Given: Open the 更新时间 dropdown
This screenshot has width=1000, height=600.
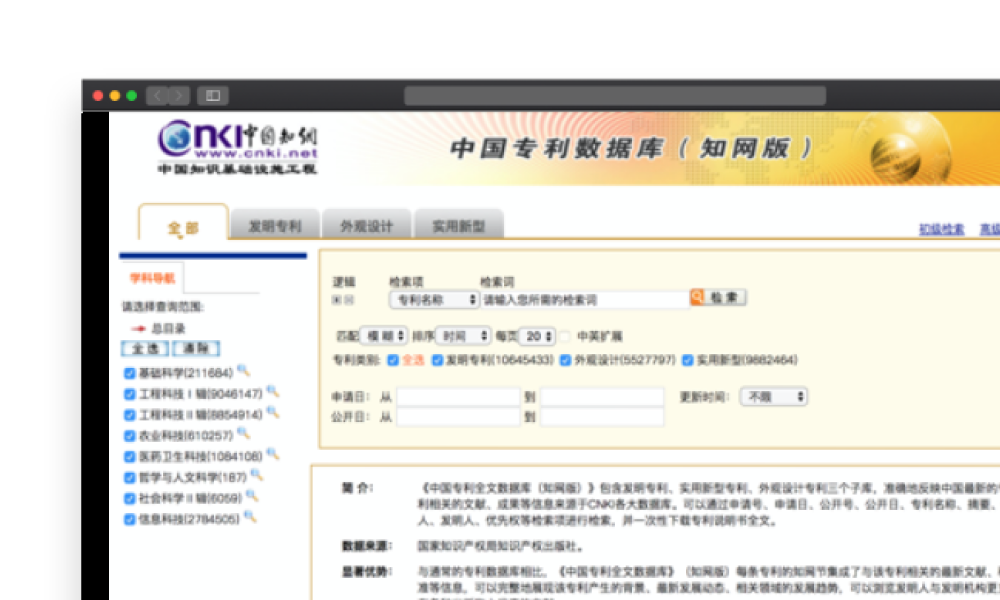Looking at the screenshot, I should coord(774,397).
